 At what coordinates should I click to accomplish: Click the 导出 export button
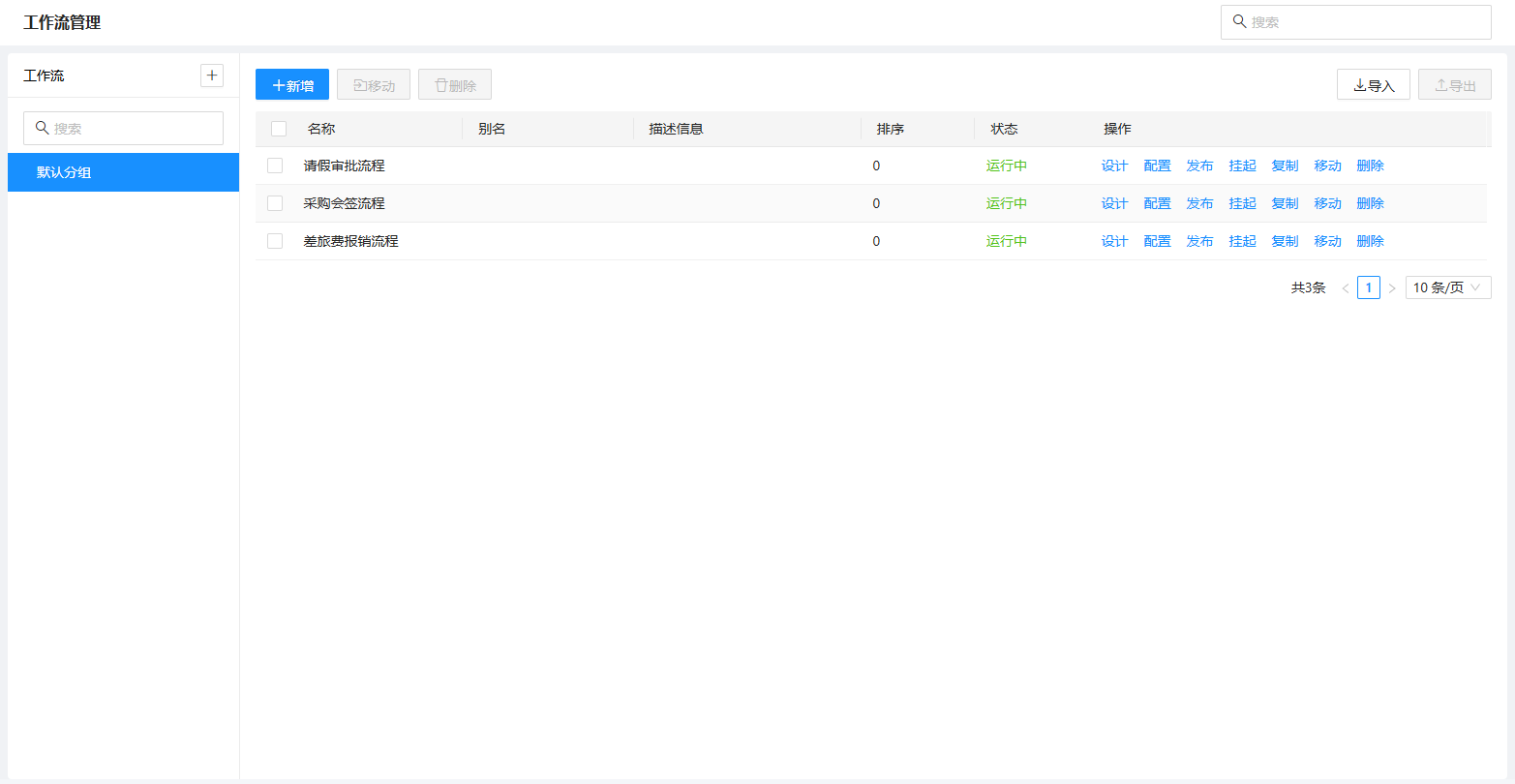click(1454, 85)
